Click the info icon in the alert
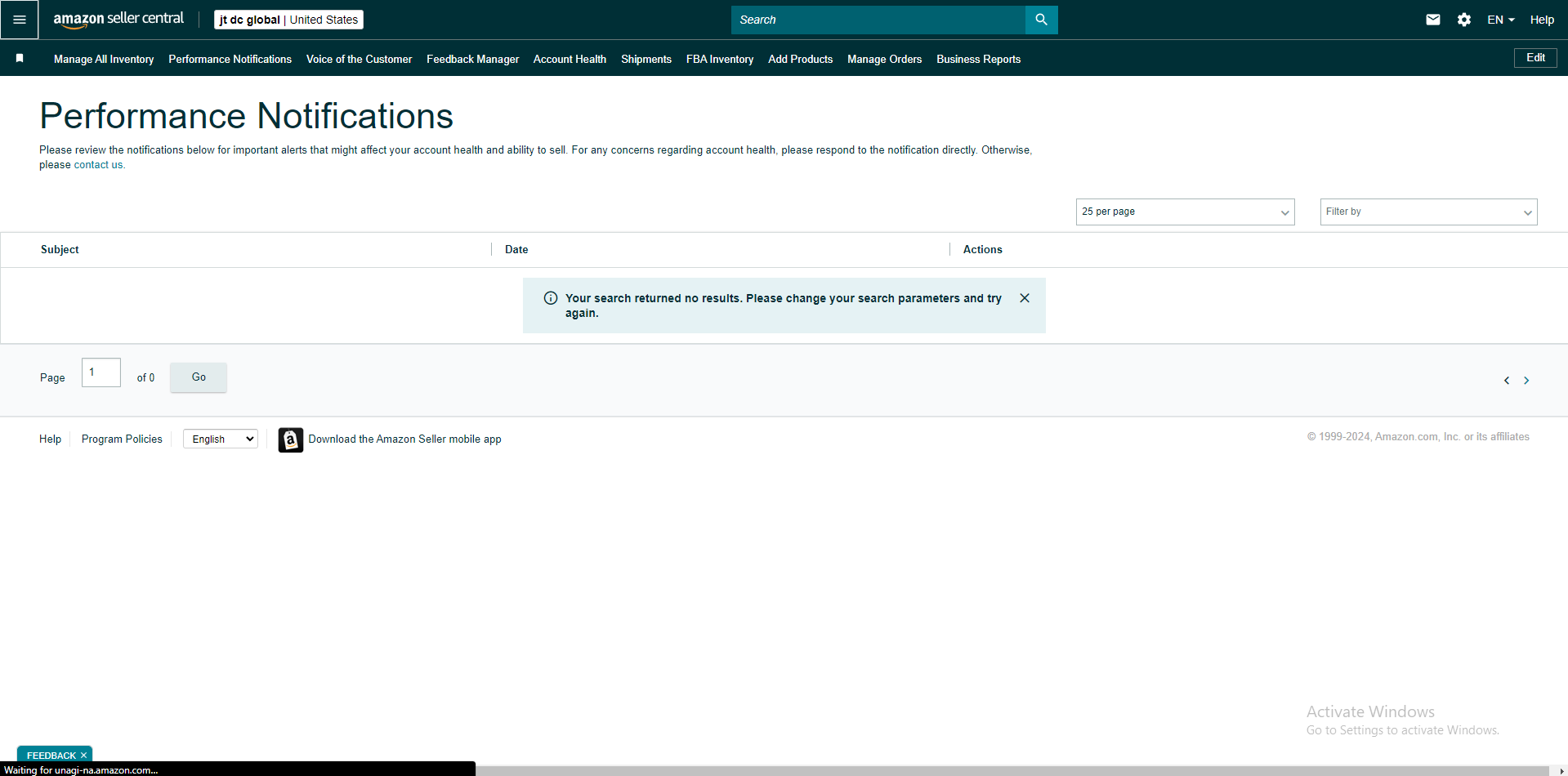 [x=551, y=298]
